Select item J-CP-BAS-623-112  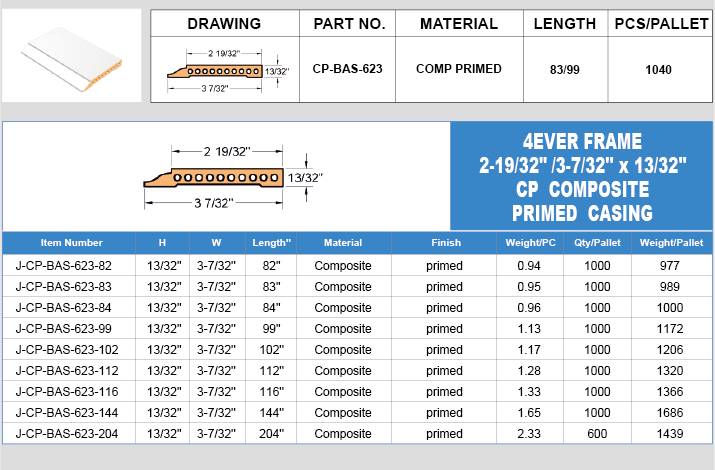pyautogui.click(x=67, y=370)
